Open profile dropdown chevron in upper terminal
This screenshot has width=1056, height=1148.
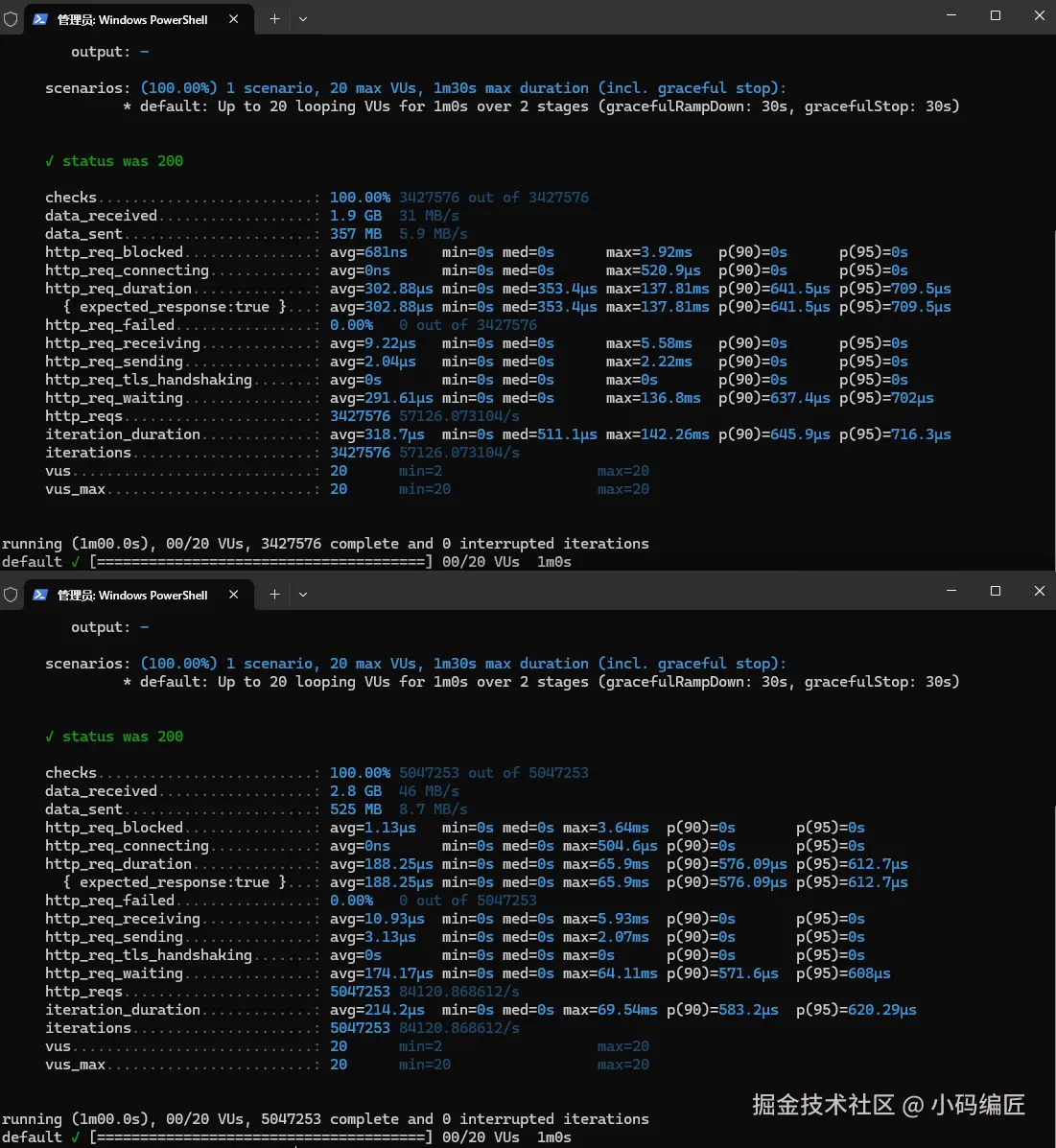pos(303,19)
